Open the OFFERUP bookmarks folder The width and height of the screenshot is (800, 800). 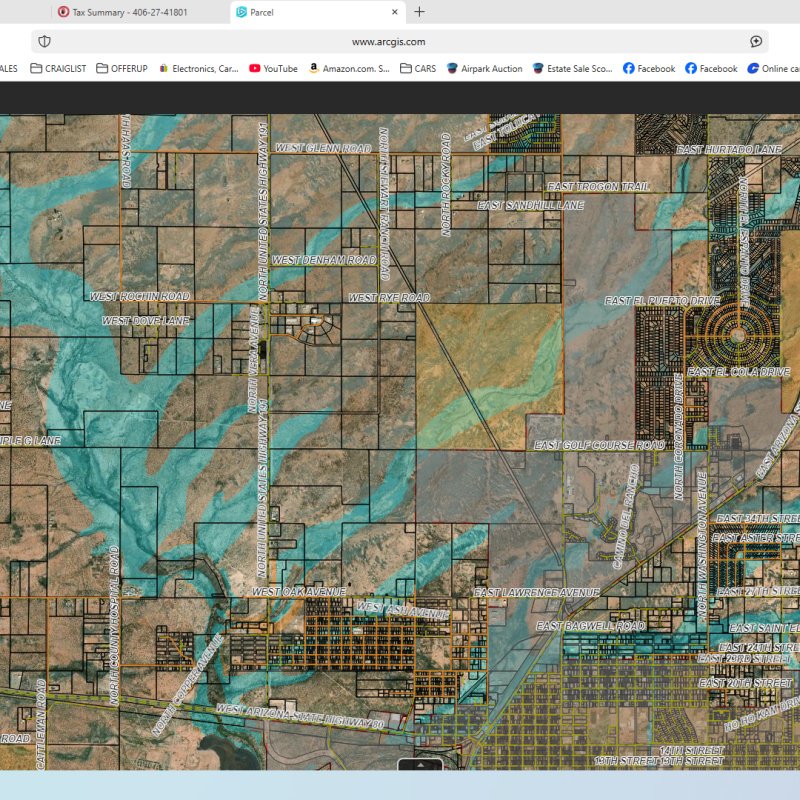[122, 68]
